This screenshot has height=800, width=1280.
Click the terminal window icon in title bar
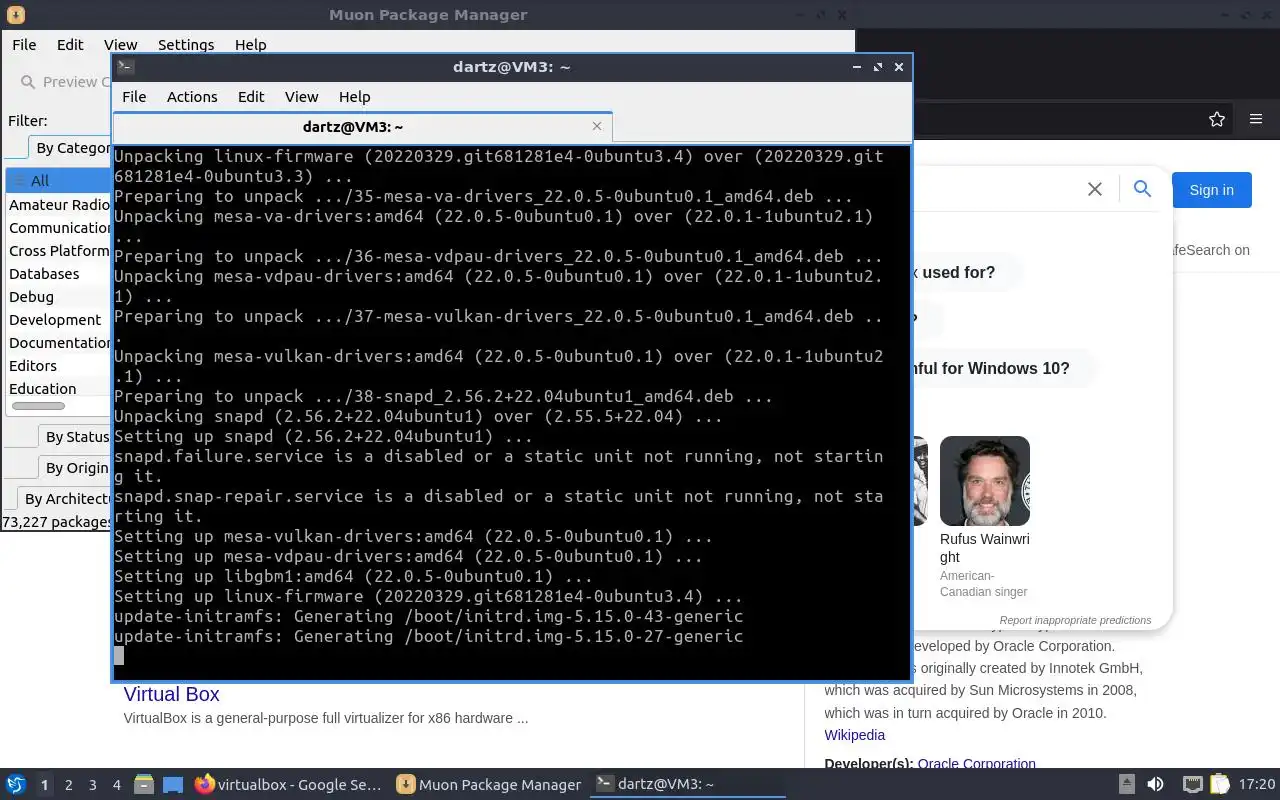125,67
